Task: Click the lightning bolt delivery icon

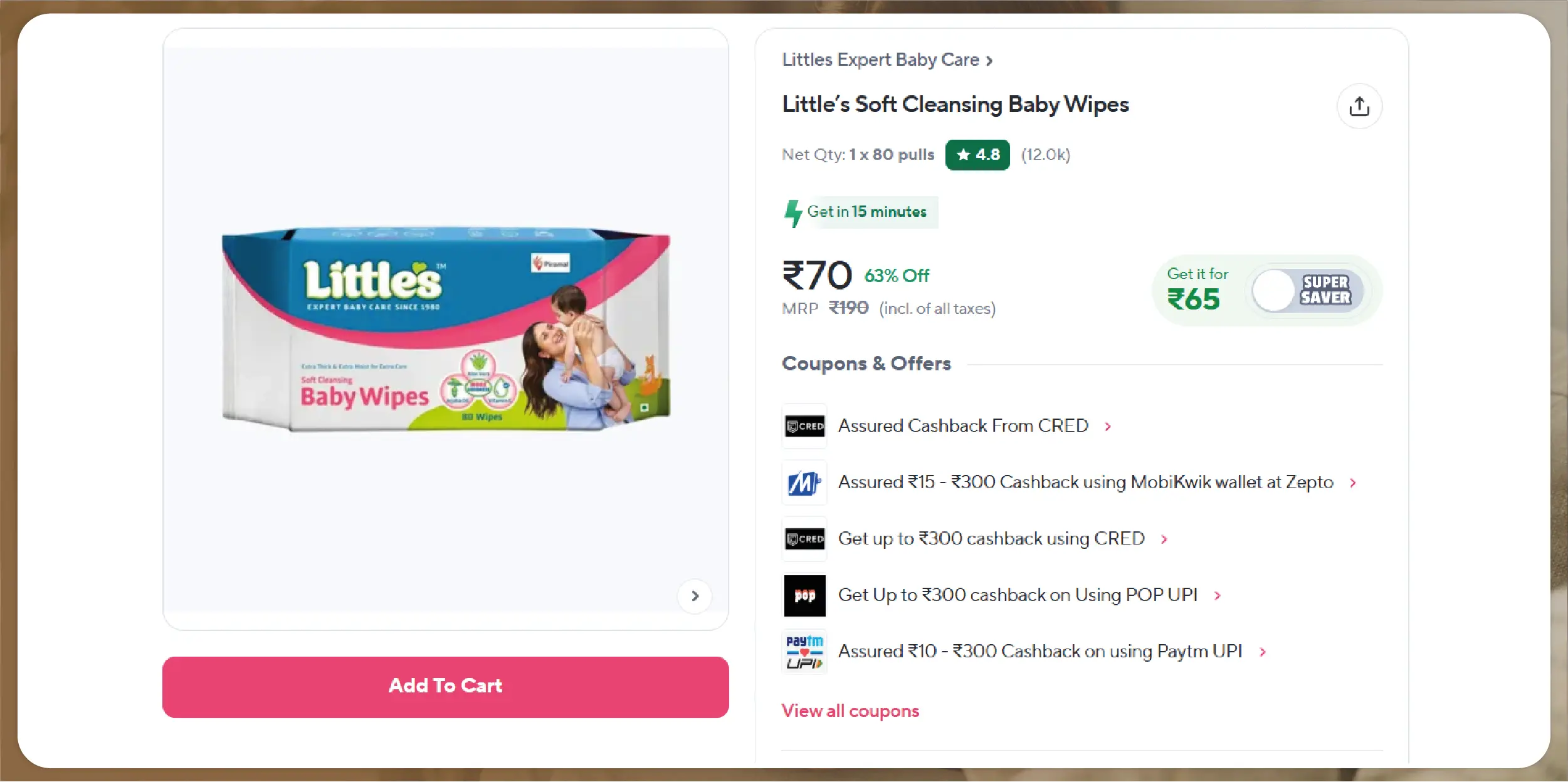Action: click(793, 213)
